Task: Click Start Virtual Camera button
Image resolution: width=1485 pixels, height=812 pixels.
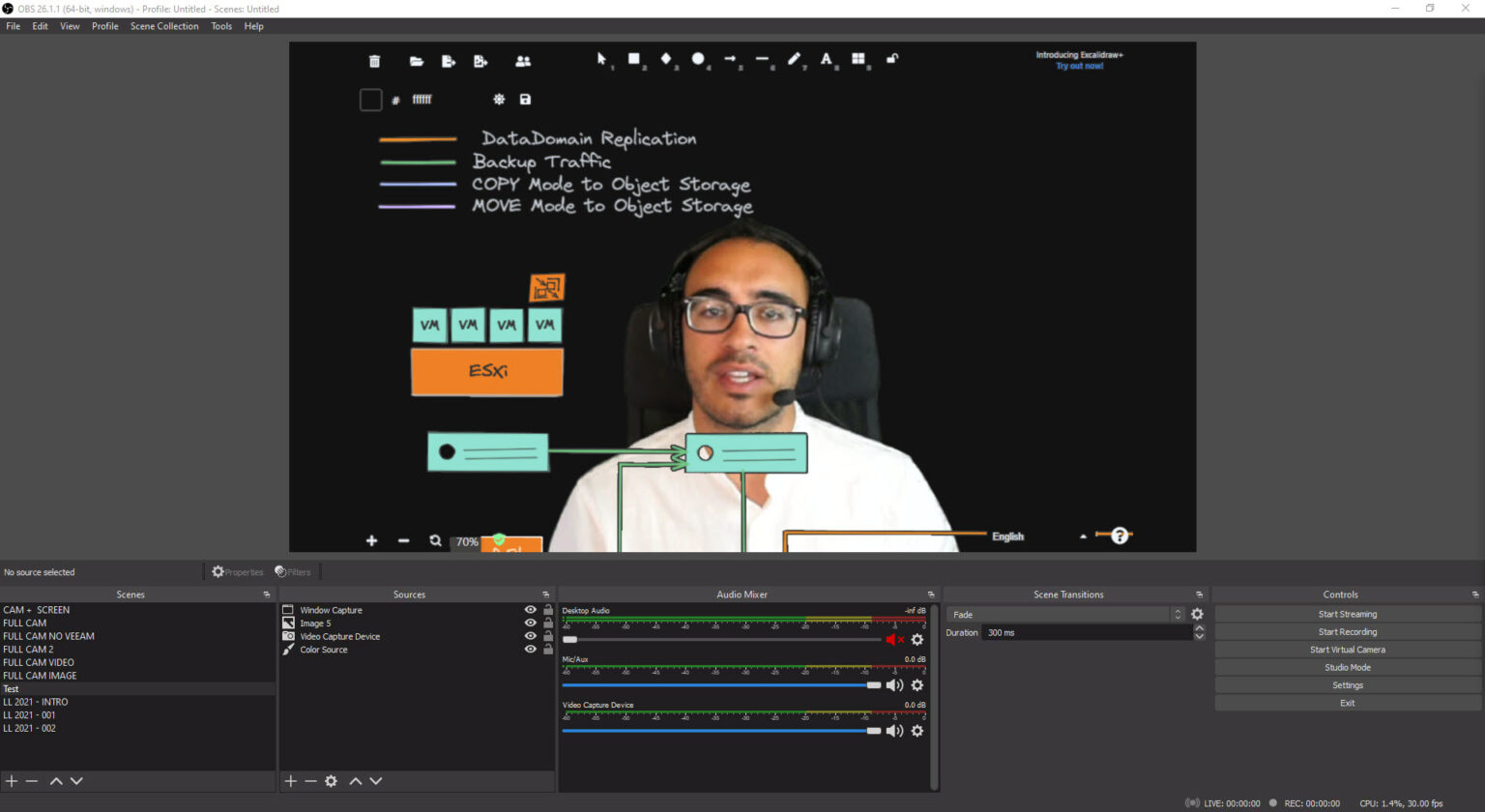Action: click(x=1347, y=650)
